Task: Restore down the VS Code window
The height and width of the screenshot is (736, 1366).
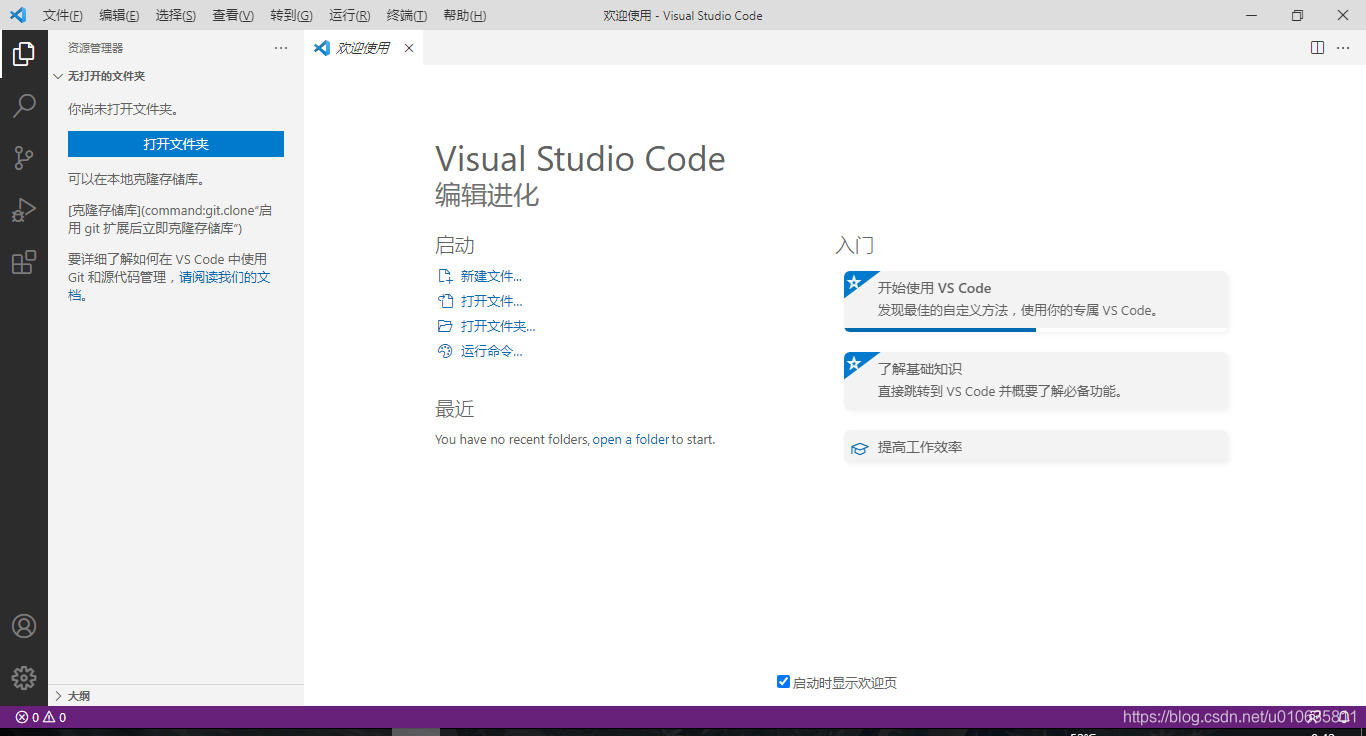Action: pyautogui.click(x=1297, y=15)
